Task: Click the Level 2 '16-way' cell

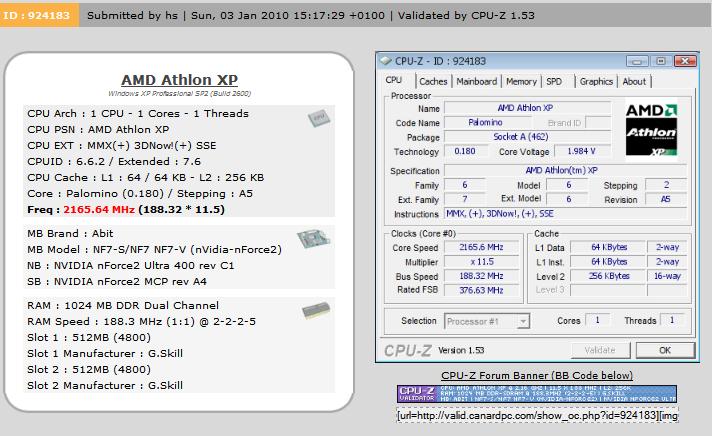Action: point(667,276)
